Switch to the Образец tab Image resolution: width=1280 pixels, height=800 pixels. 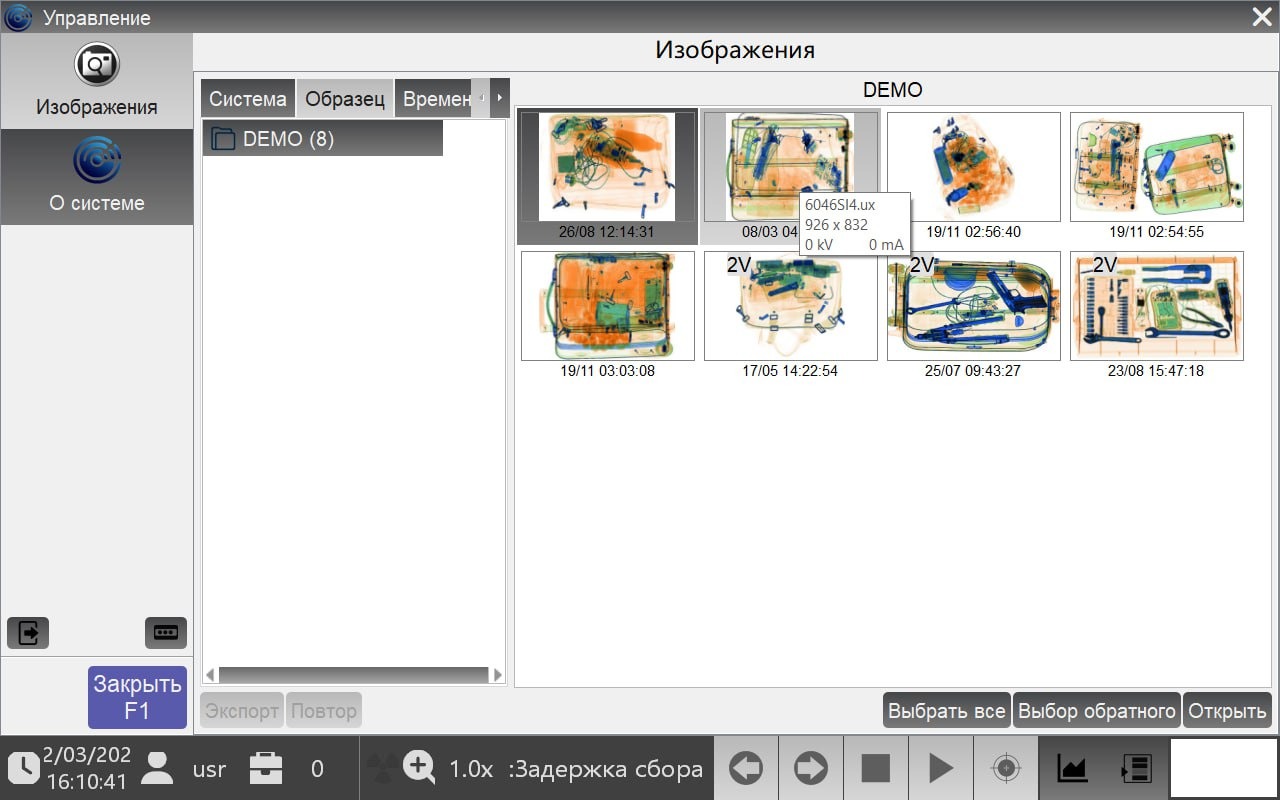[x=345, y=99]
